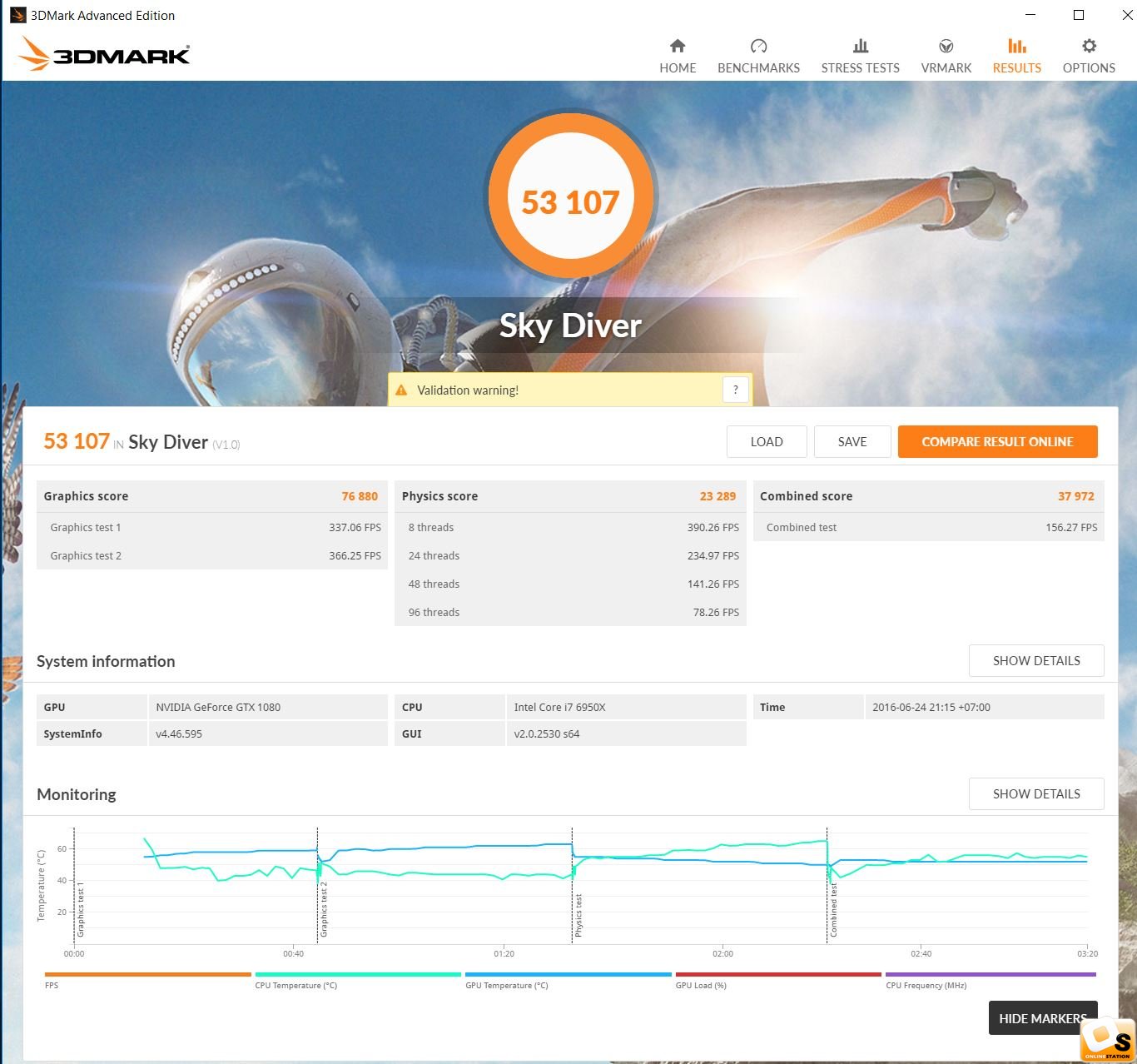Minimize the 3DMark window
This screenshot has width=1137, height=1064.
point(1030,15)
